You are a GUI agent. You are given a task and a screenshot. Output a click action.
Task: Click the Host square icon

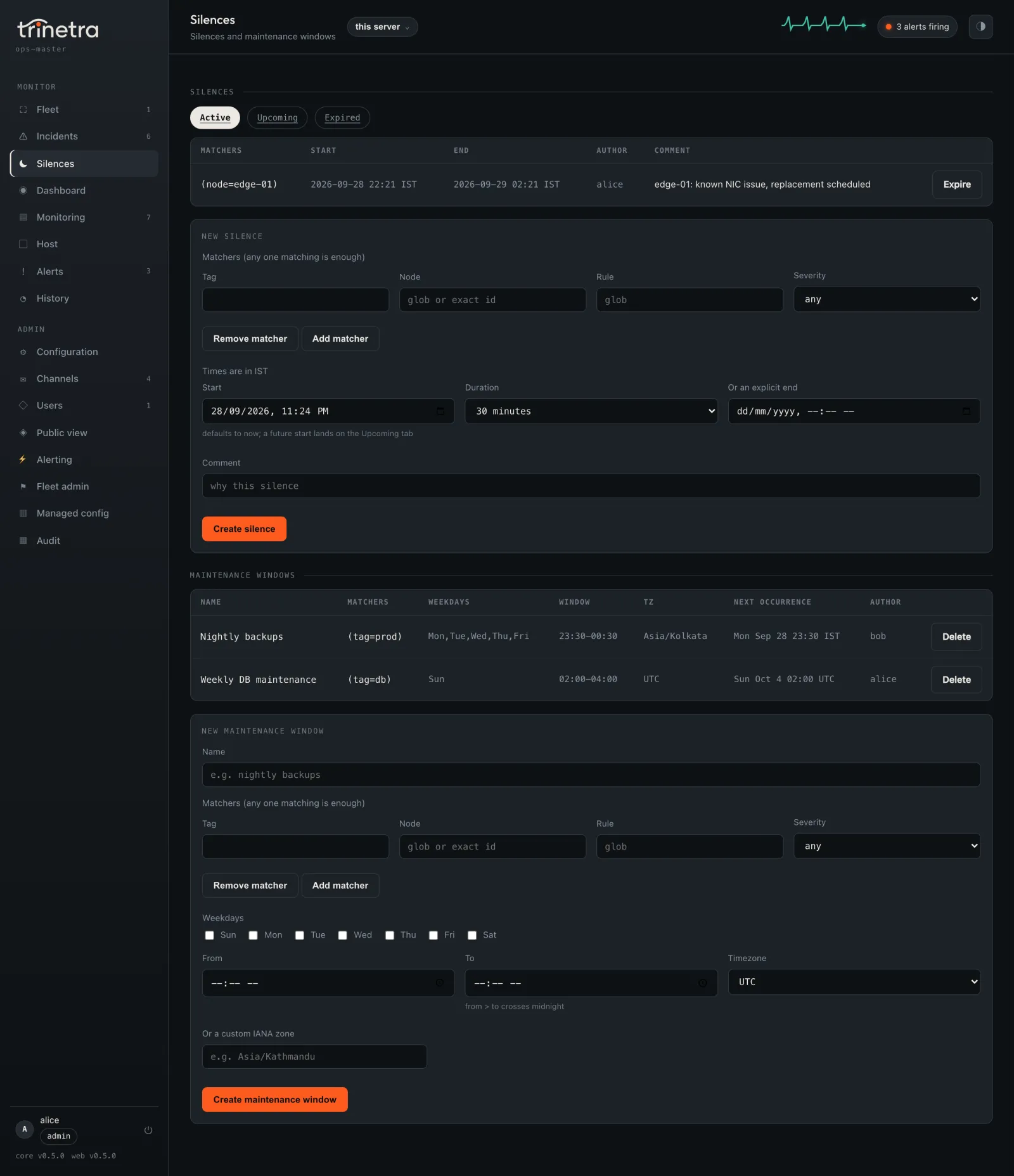pyautogui.click(x=23, y=244)
